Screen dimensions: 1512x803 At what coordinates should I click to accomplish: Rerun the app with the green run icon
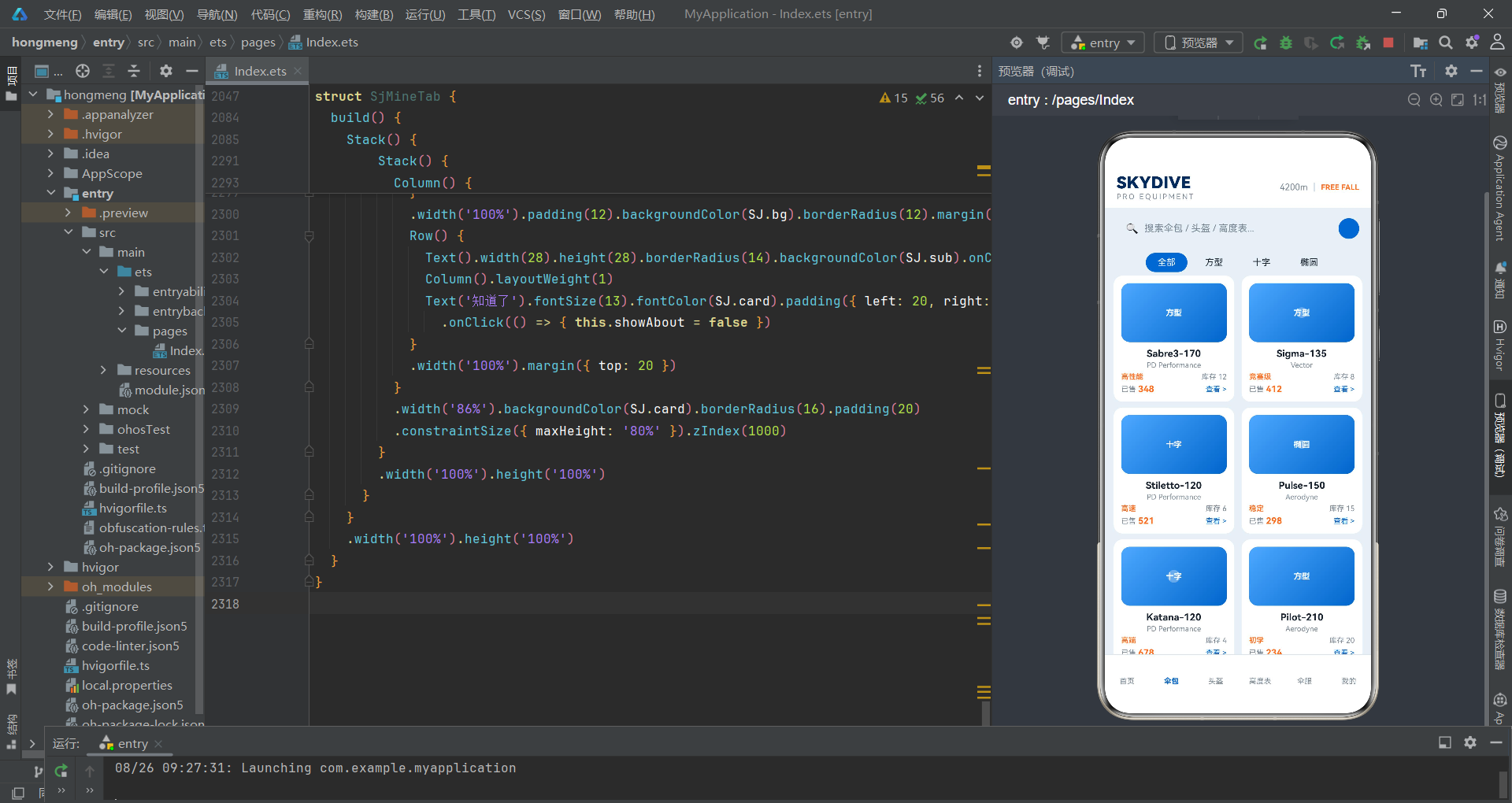(x=1260, y=43)
